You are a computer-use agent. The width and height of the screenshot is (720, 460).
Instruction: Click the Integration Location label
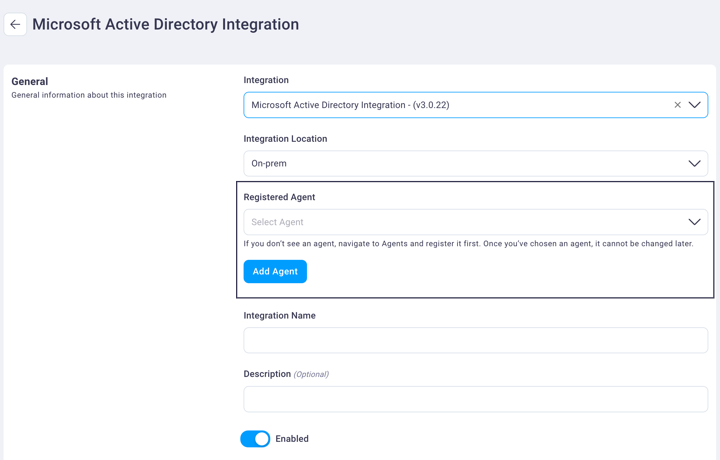coord(285,139)
